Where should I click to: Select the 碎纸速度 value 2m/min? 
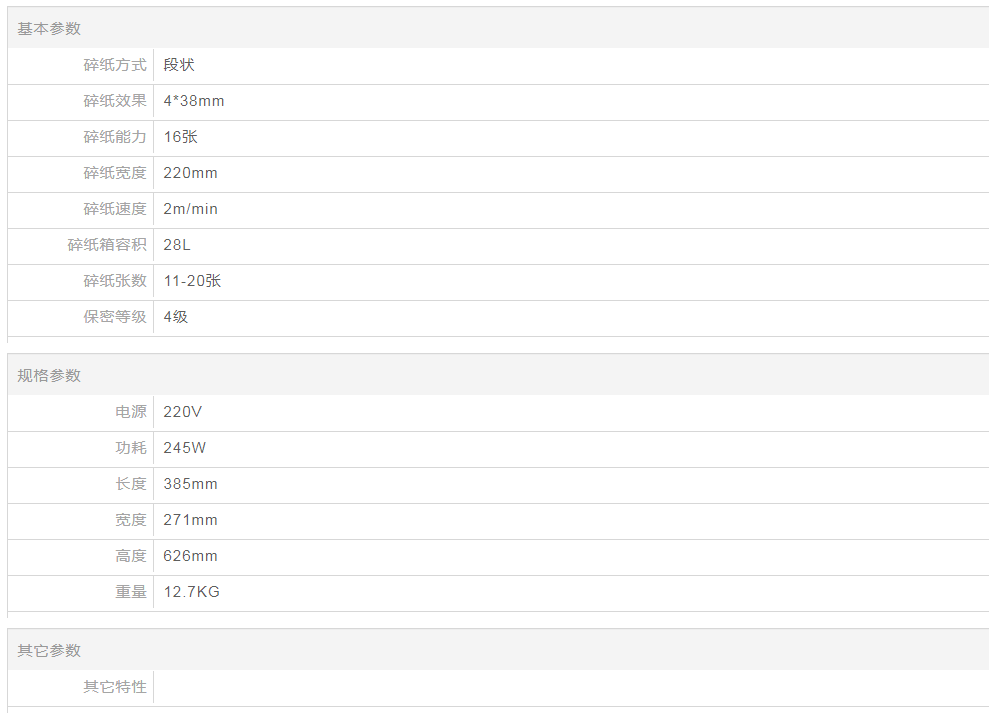click(x=190, y=209)
